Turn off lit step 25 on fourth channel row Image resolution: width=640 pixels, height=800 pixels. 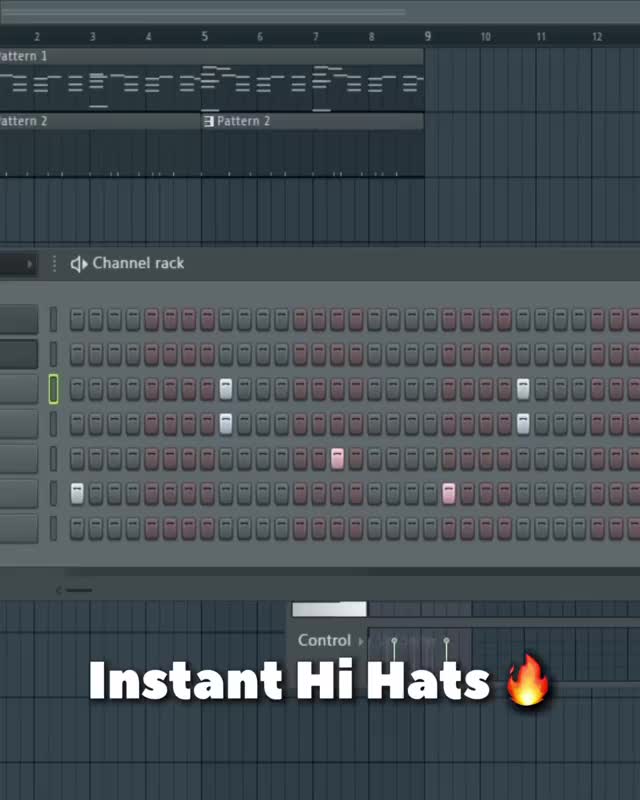point(523,423)
